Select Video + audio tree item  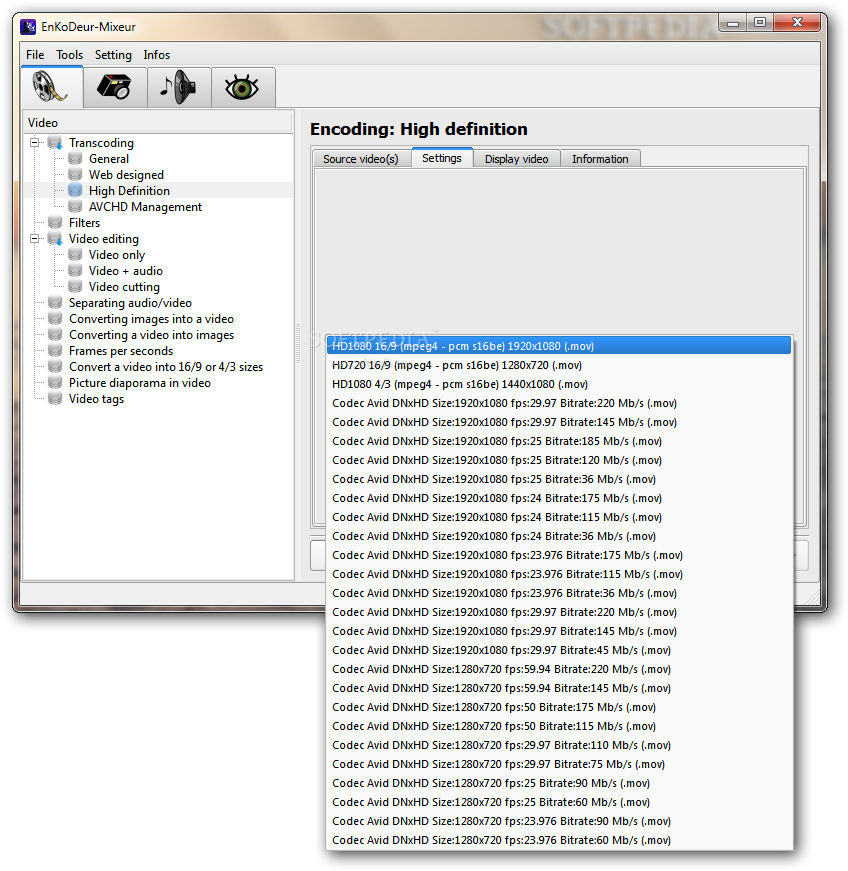(x=126, y=271)
